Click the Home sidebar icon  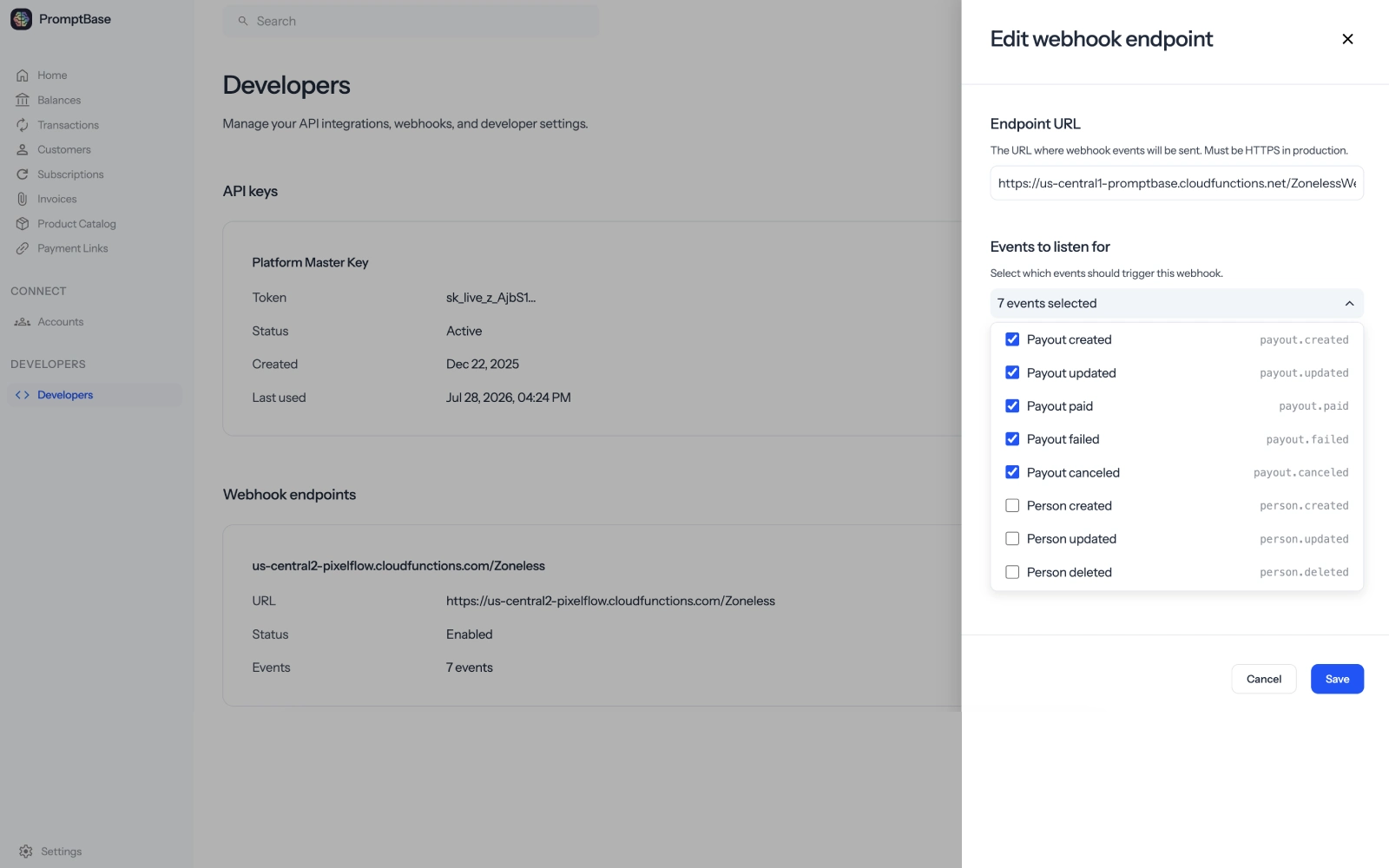[23, 76]
